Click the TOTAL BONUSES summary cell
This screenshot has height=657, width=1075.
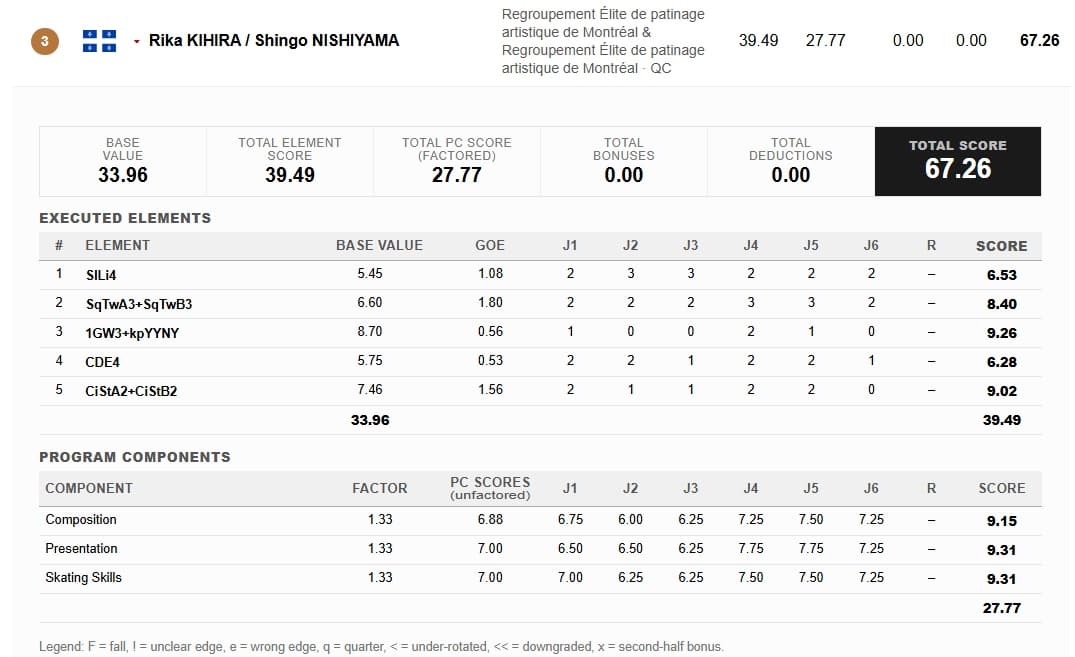click(x=624, y=161)
